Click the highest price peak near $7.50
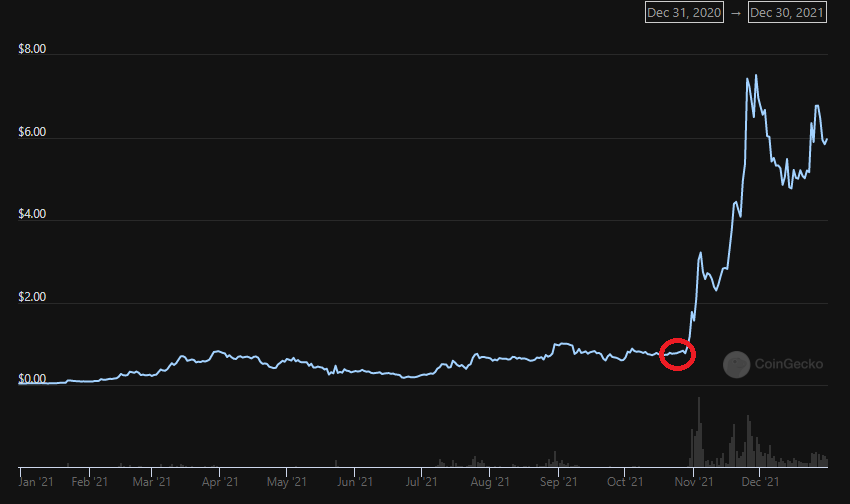 click(x=755, y=76)
